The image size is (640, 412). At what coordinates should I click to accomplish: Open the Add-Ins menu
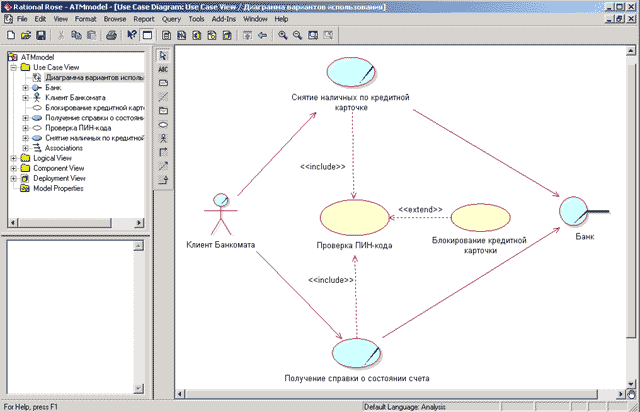pos(224,19)
